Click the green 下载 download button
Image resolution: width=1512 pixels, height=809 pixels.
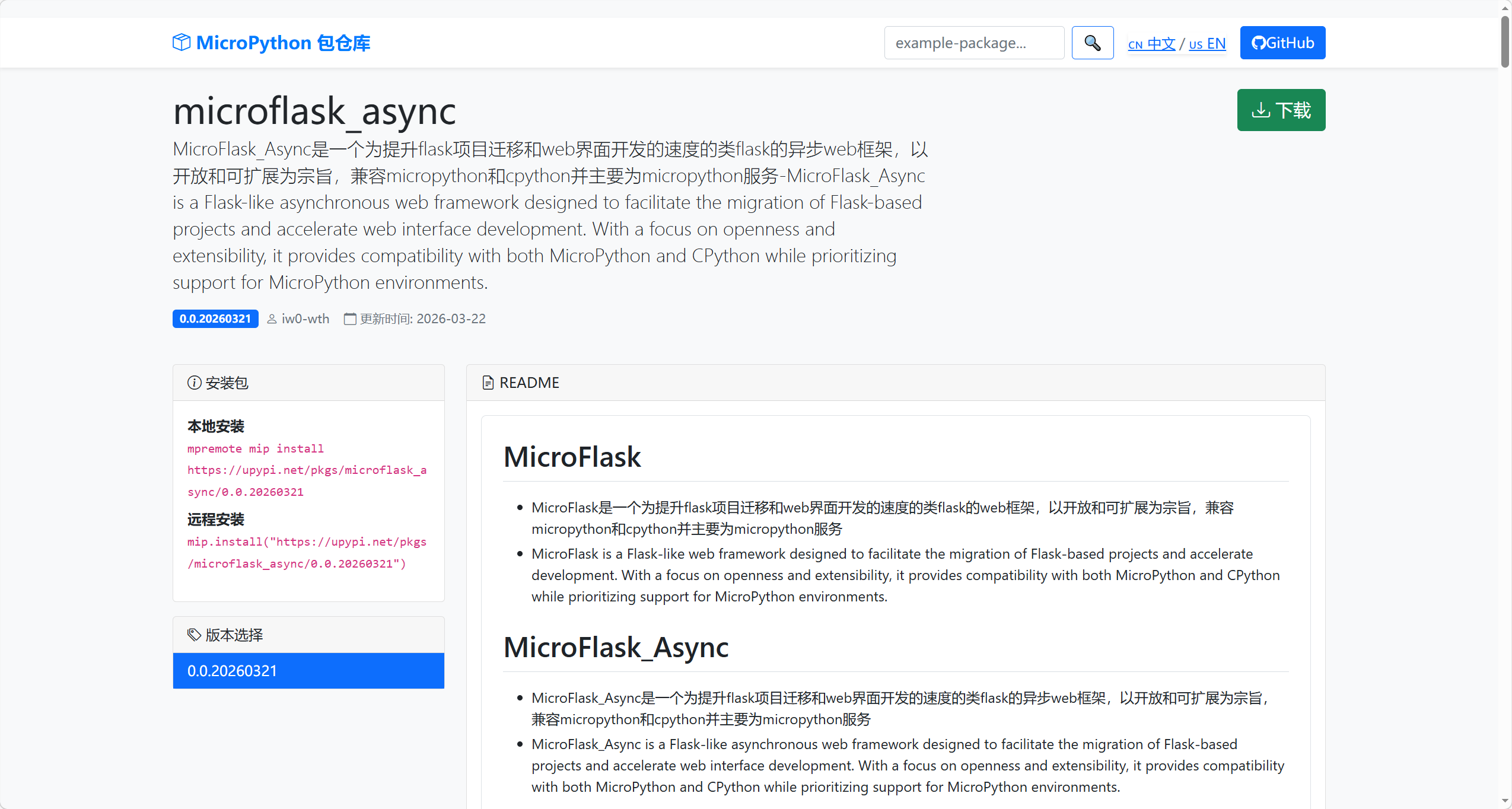click(x=1281, y=110)
